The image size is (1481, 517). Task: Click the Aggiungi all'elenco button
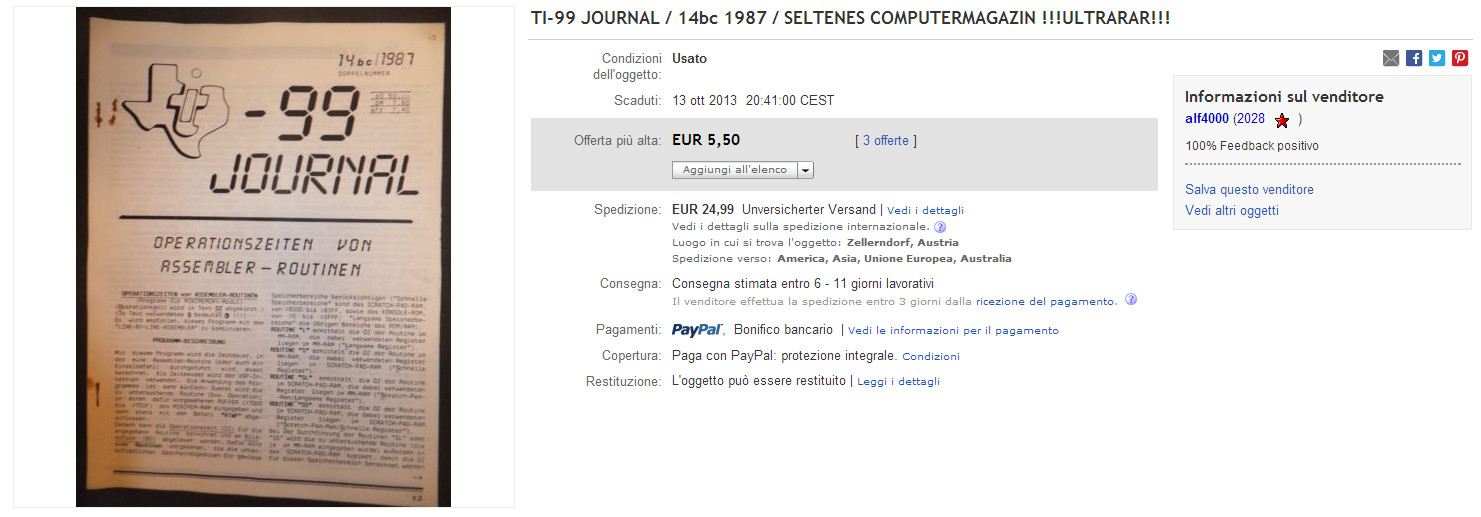click(x=735, y=170)
